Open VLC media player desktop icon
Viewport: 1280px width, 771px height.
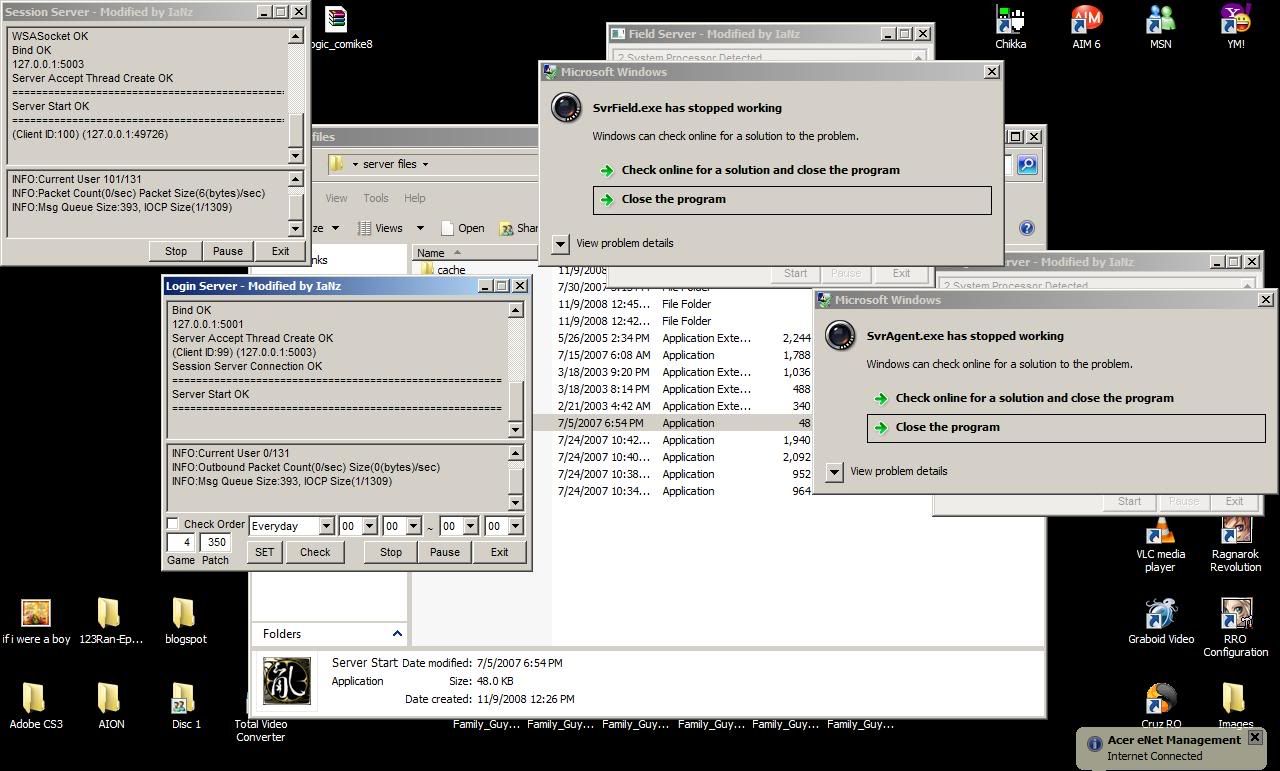[1160, 531]
